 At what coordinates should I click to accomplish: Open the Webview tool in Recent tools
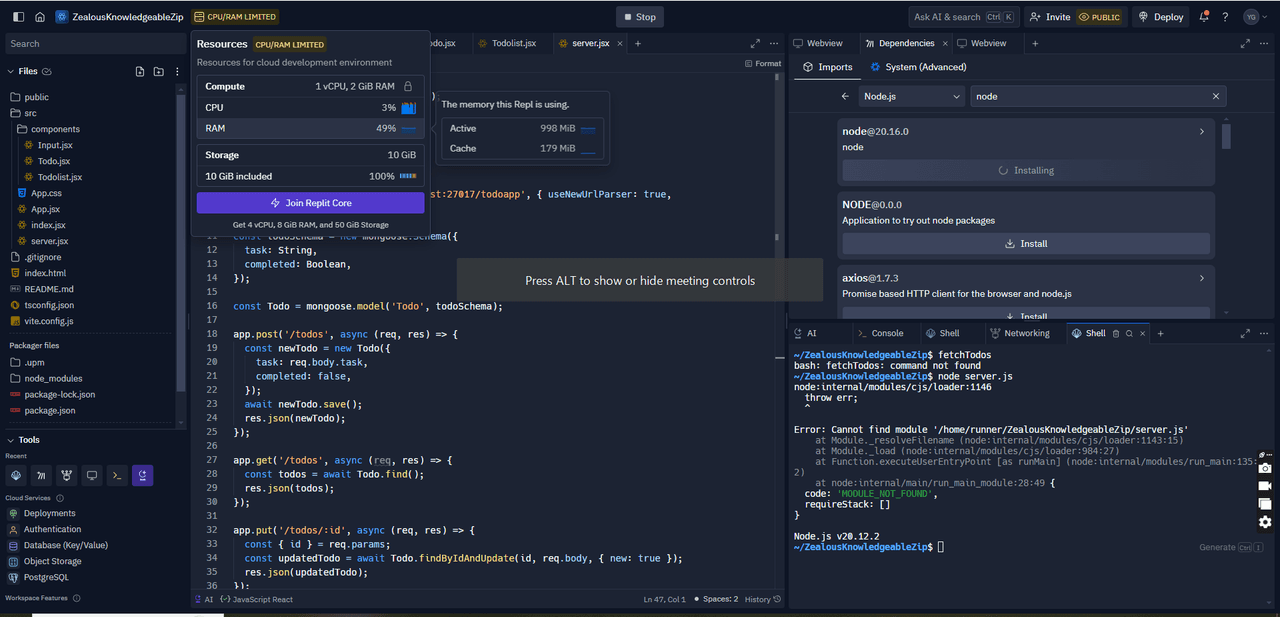pos(92,475)
